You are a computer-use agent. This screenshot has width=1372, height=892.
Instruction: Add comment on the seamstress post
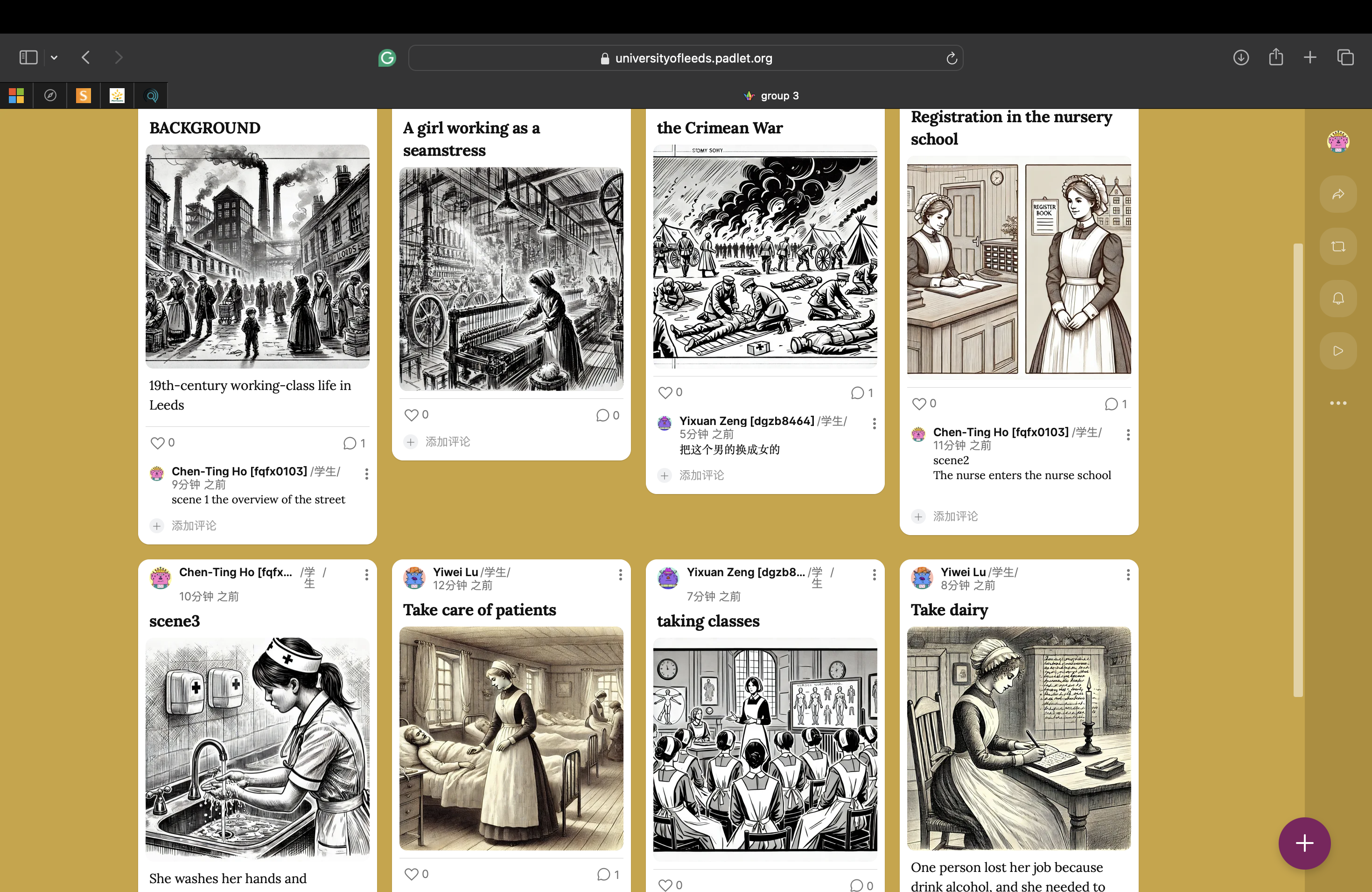[448, 442]
